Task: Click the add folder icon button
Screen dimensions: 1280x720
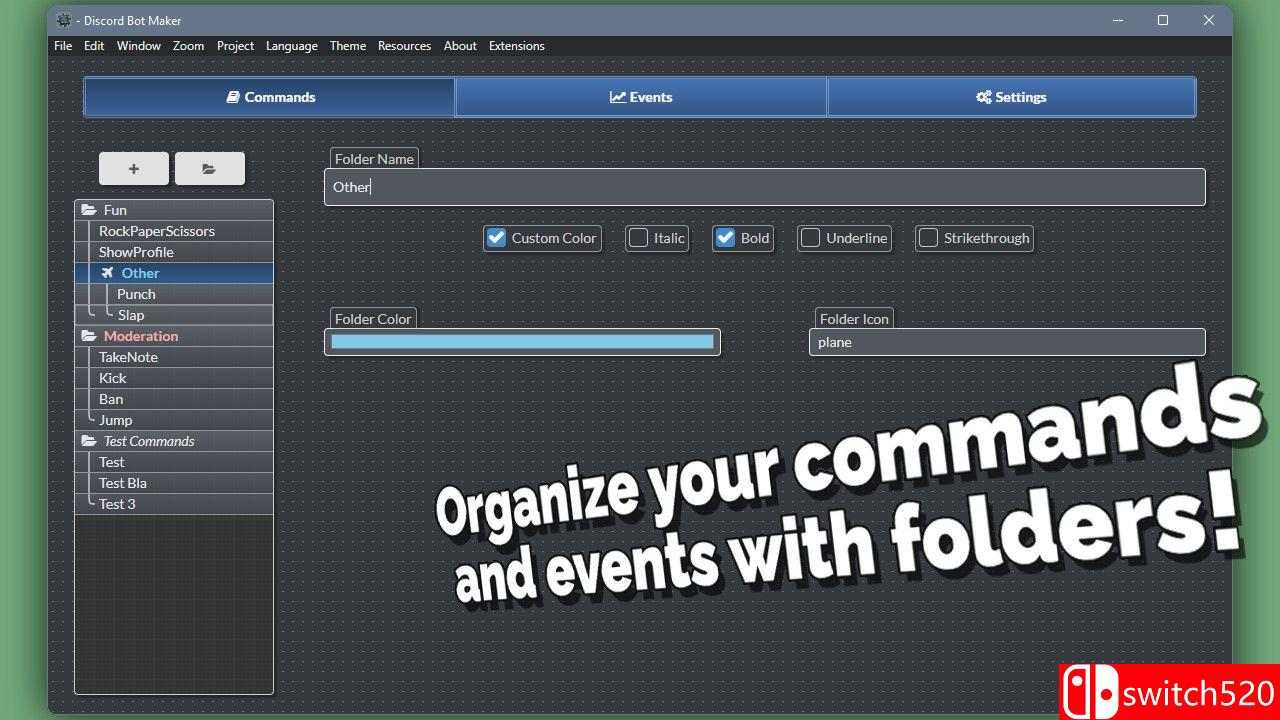Action: pyautogui.click(x=209, y=169)
